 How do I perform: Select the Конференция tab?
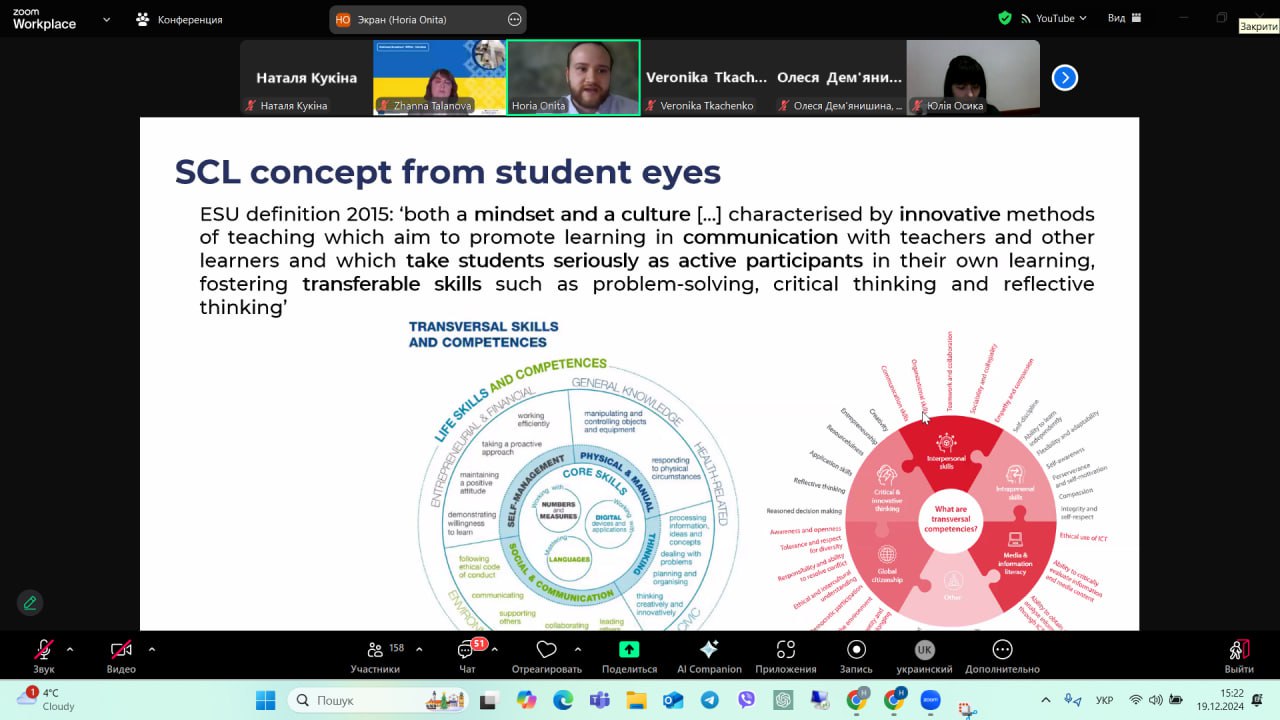180,19
